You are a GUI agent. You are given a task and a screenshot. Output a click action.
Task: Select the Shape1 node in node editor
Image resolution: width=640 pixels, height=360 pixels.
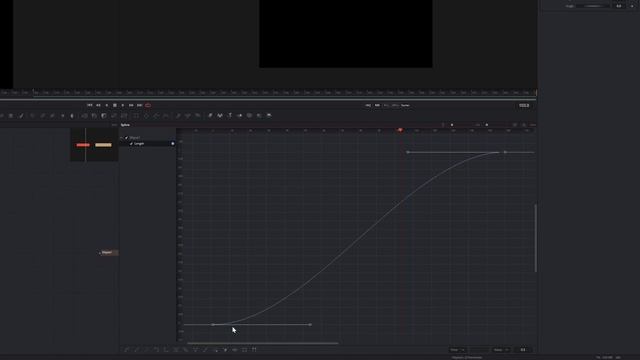point(109,253)
